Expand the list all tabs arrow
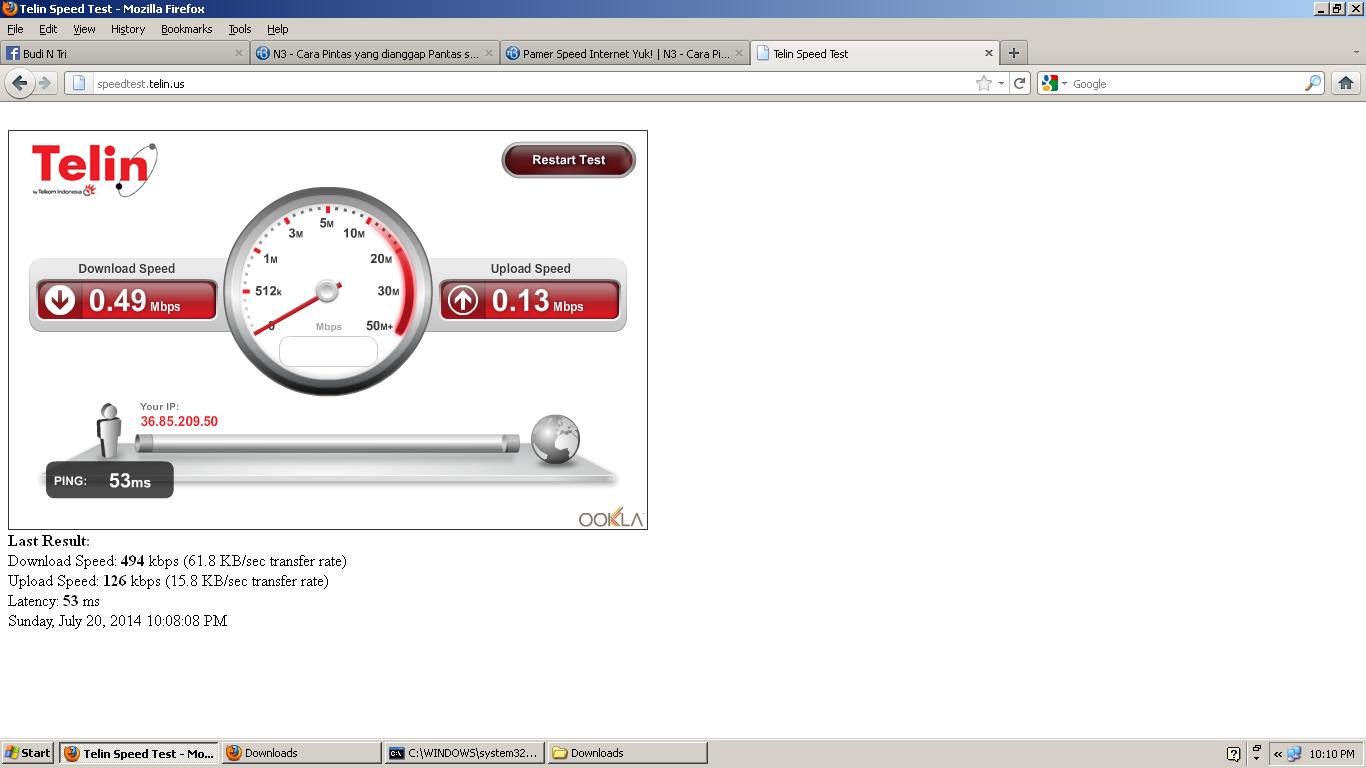The height and width of the screenshot is (768, 1366). pyautogui.click(x=1355, y=53)
